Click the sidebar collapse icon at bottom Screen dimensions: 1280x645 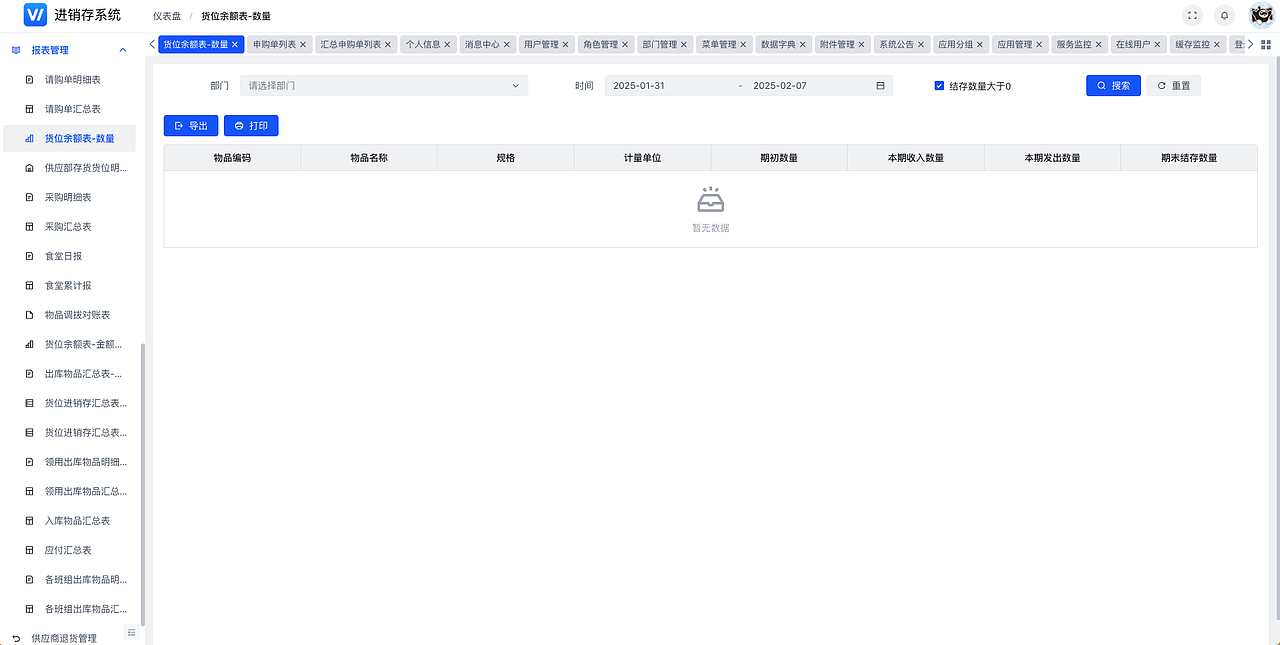point(131,631)
